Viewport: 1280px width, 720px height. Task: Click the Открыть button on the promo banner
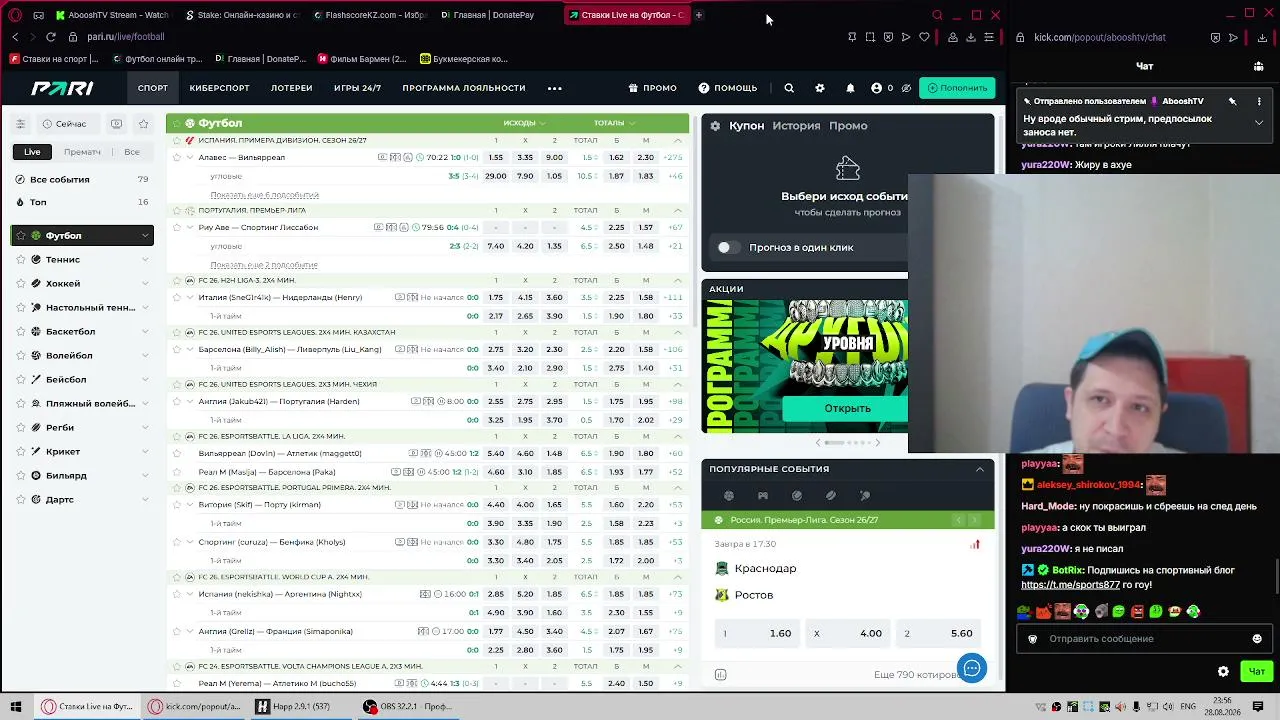(x=847, y=408)
